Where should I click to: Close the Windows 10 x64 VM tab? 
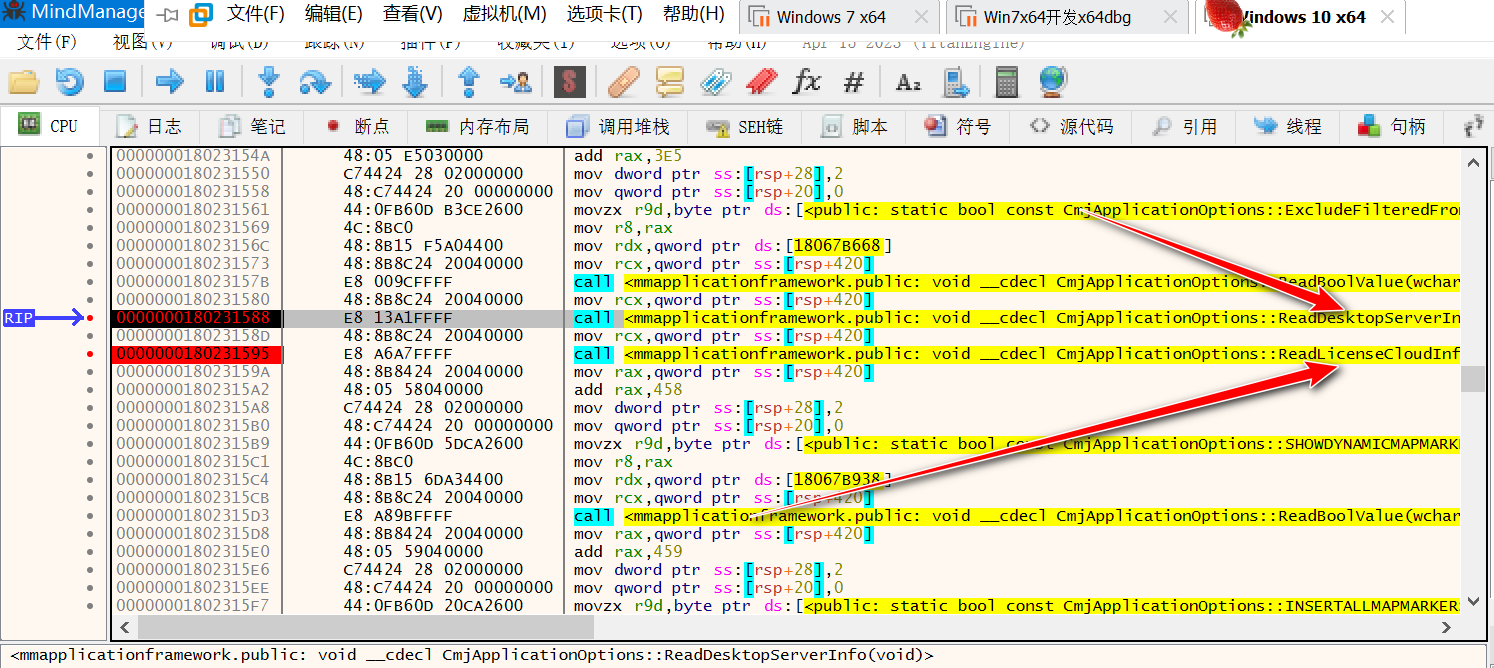(1386, 17)
